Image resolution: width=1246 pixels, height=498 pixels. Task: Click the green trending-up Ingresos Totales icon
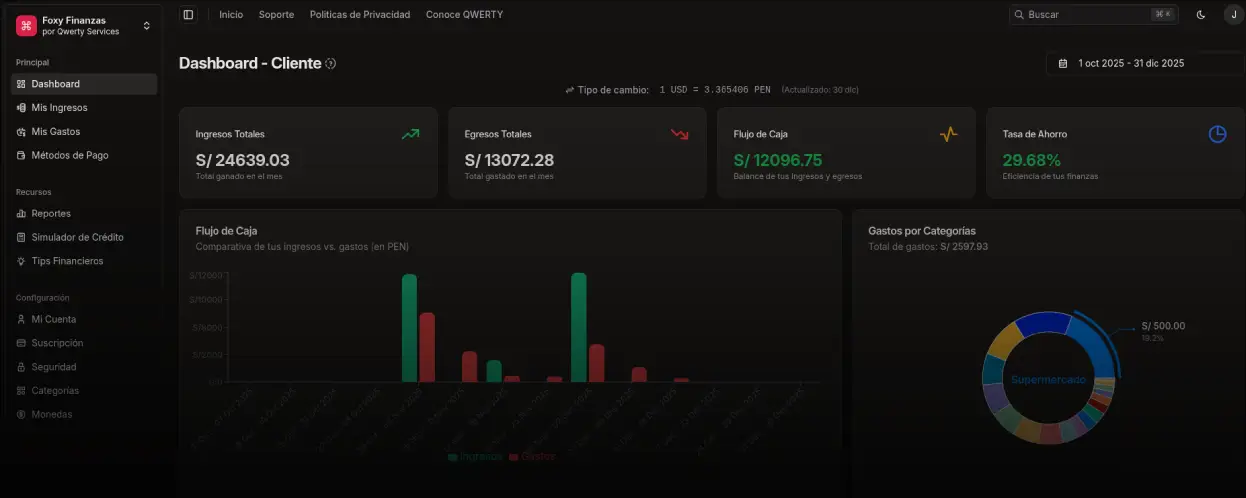[x=410, y=134]
